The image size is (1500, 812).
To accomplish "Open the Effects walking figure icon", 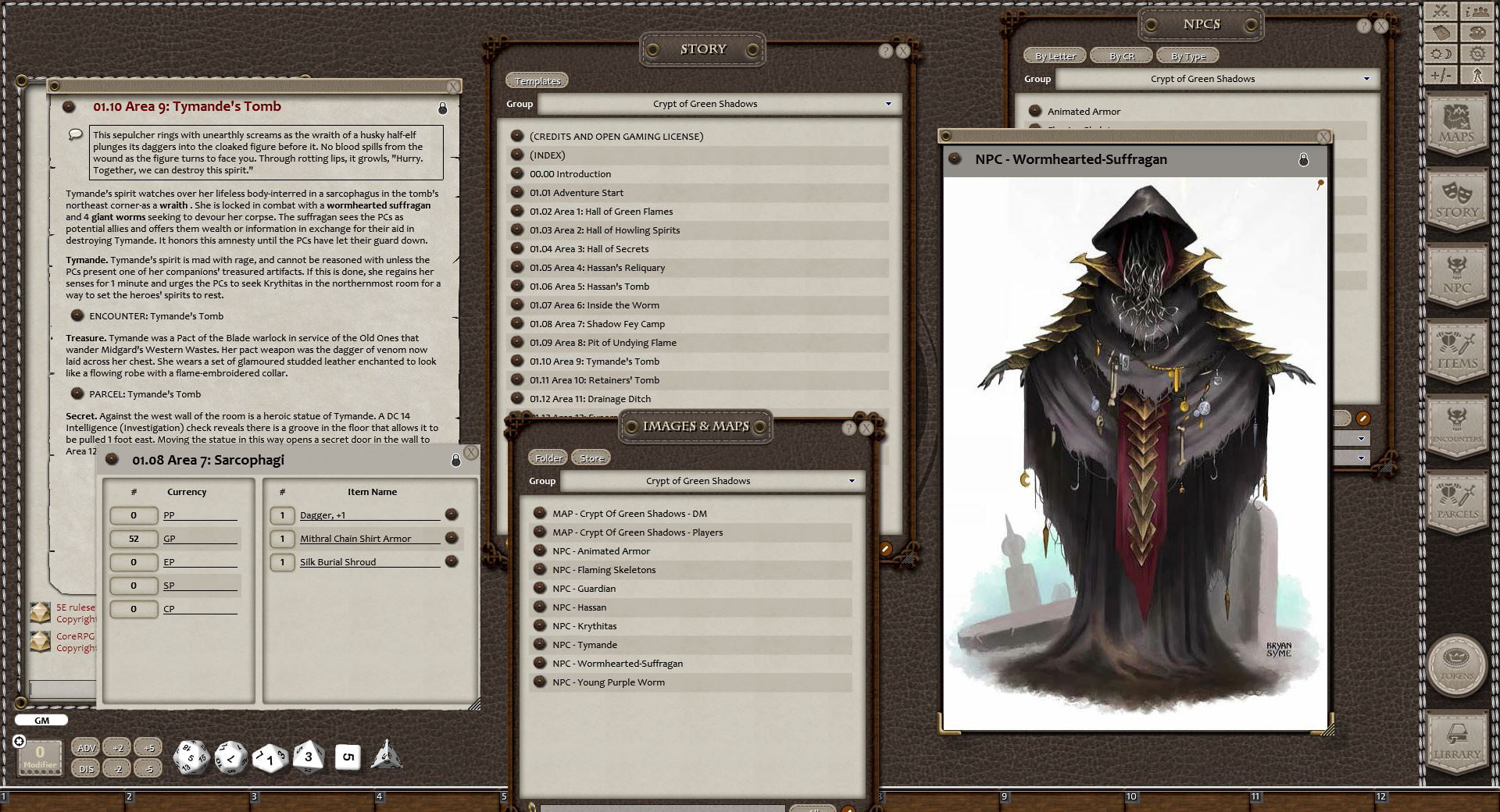I will coord(1477,75).
